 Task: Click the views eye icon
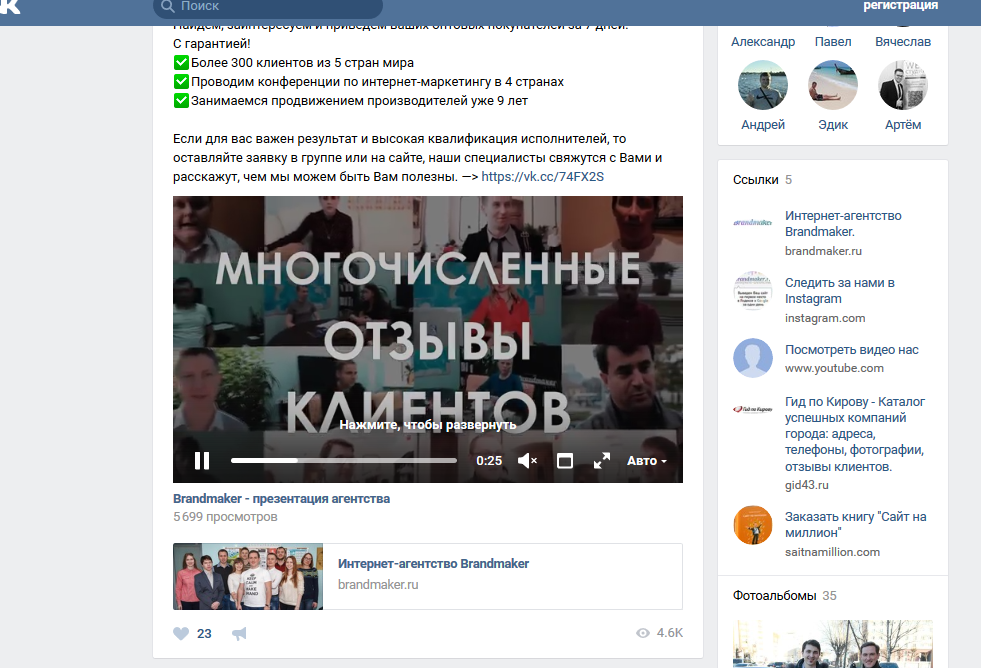click(x=643, y=633)
